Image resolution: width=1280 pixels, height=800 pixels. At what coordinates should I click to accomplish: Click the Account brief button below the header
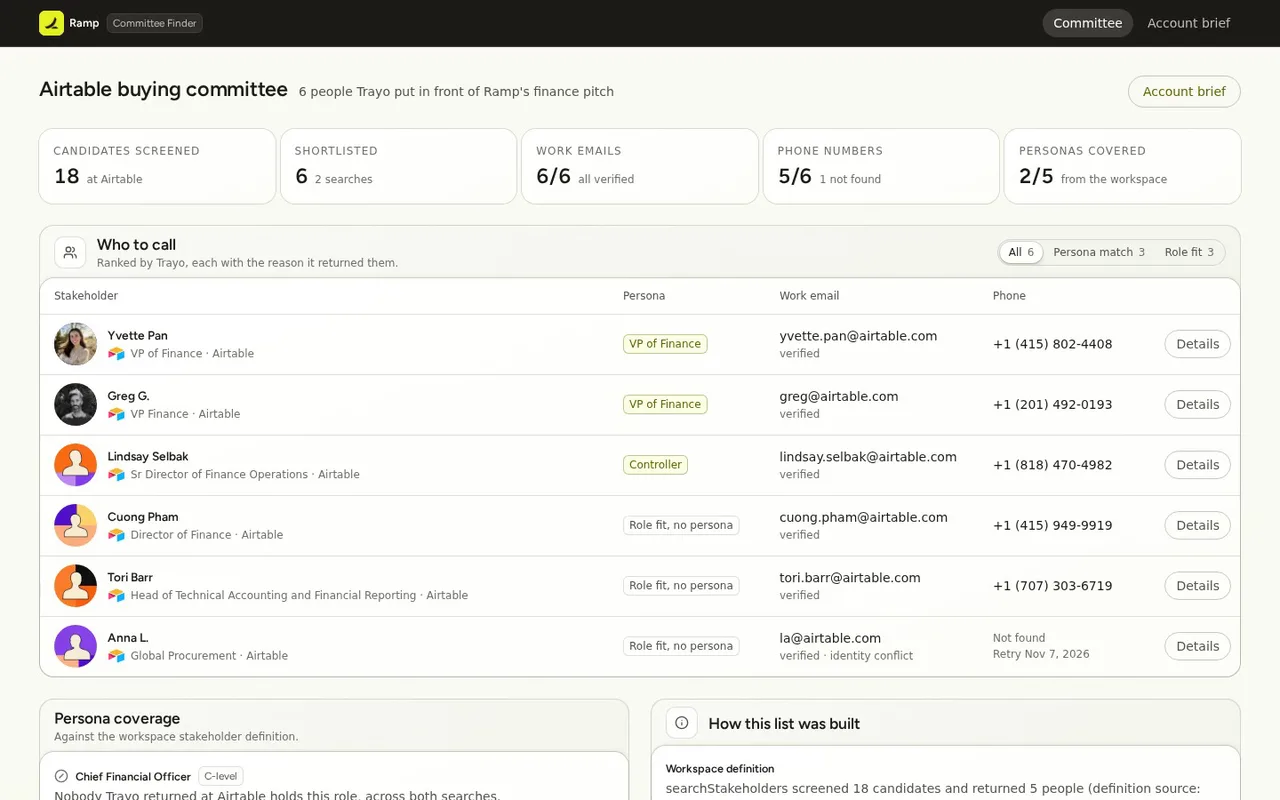pyautogui.click(x=1184, y=91)
